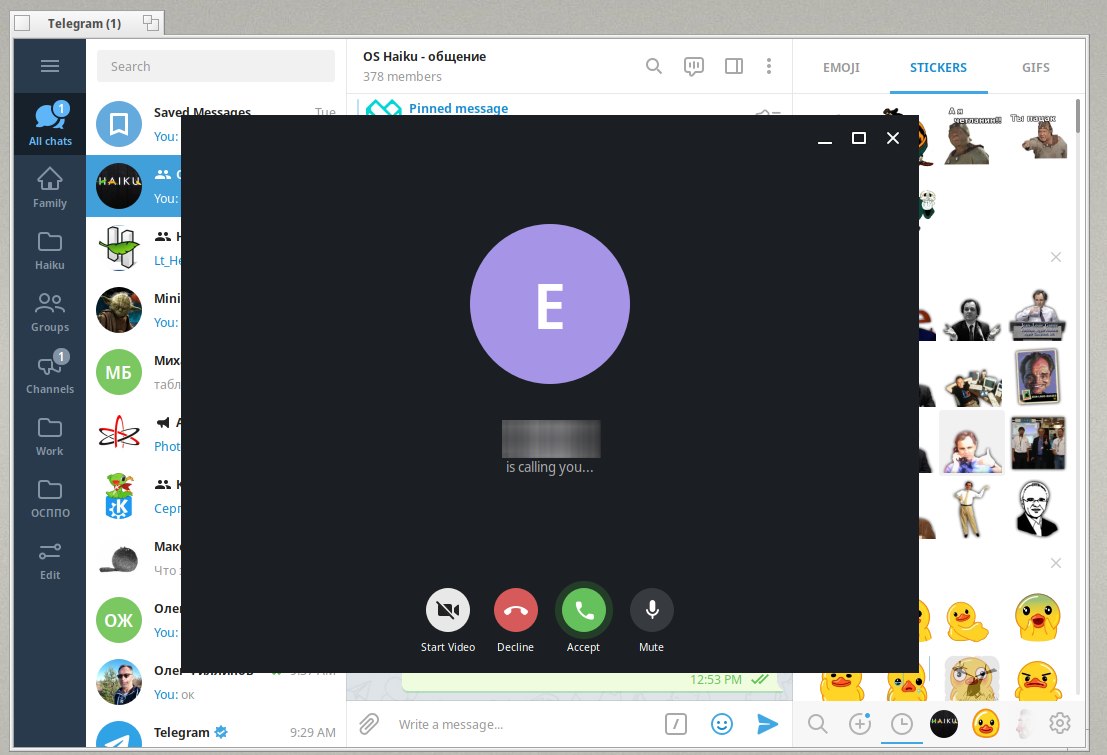Open chat with atom logo avatar

pos(119,434)
